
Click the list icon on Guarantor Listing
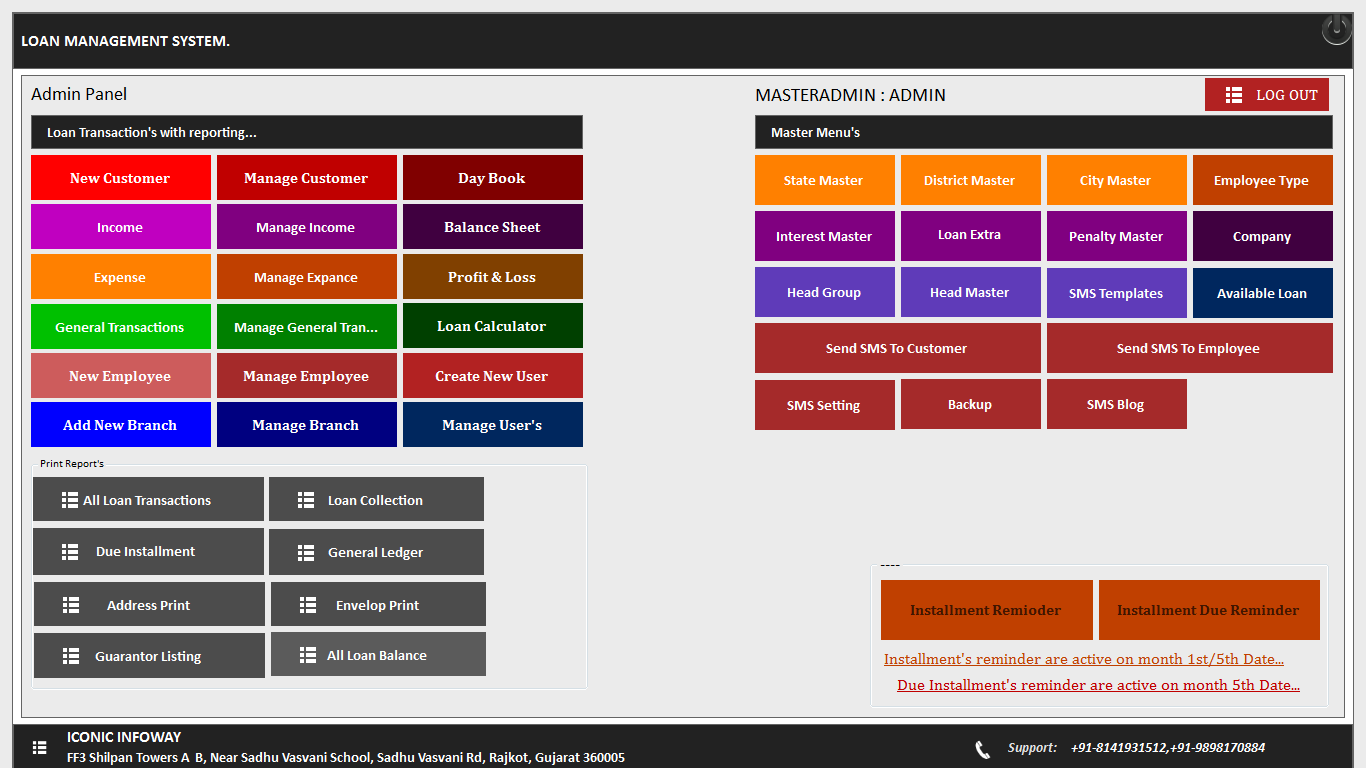71,656
